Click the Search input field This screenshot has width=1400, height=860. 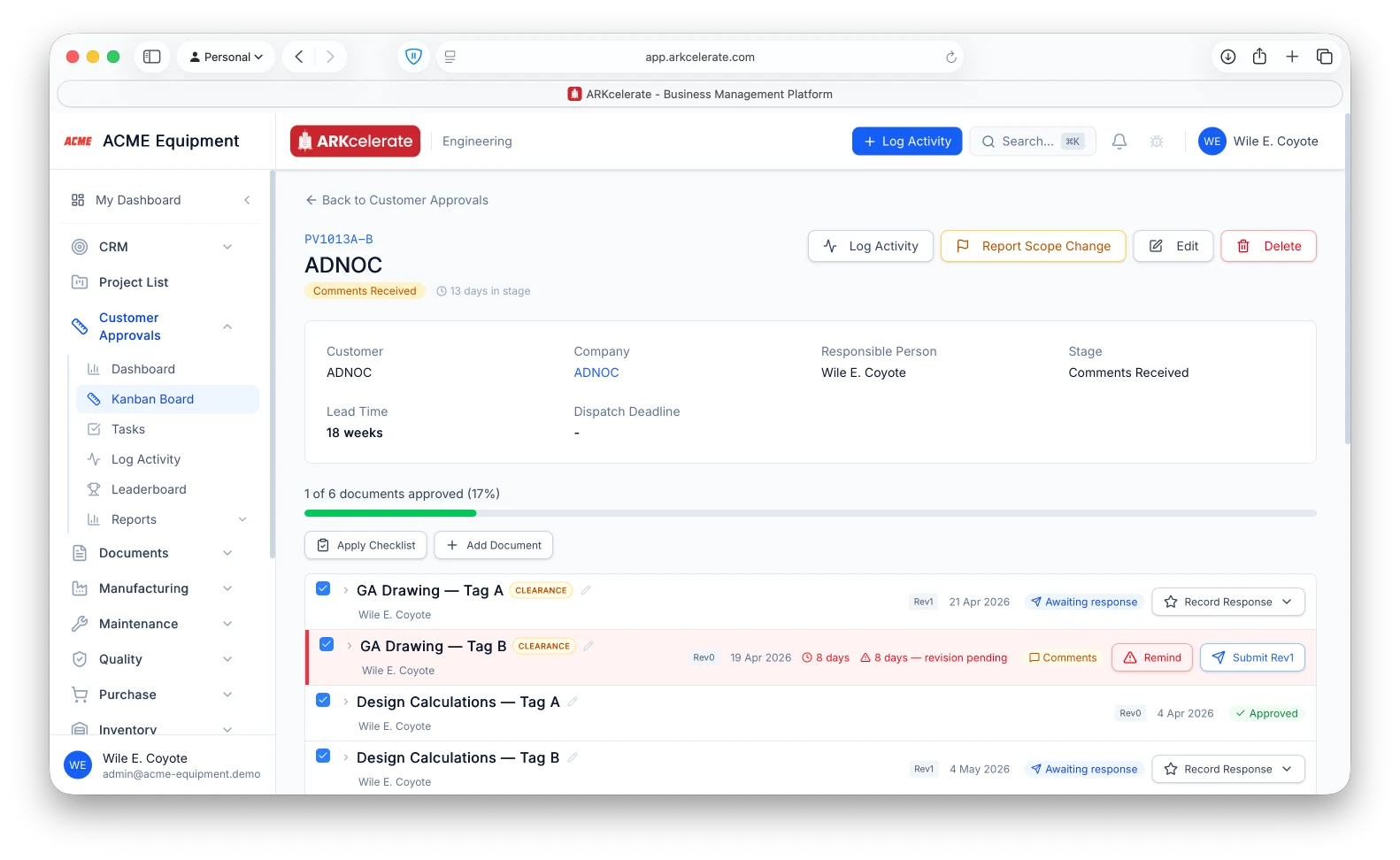coord(1033,142)
